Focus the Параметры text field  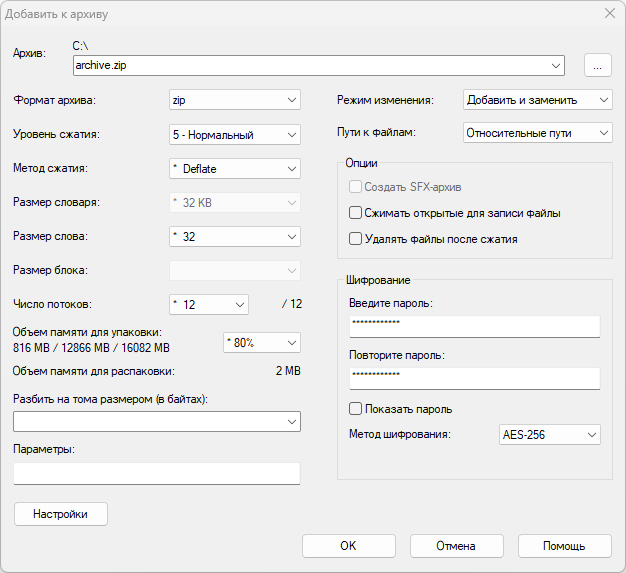157,473
